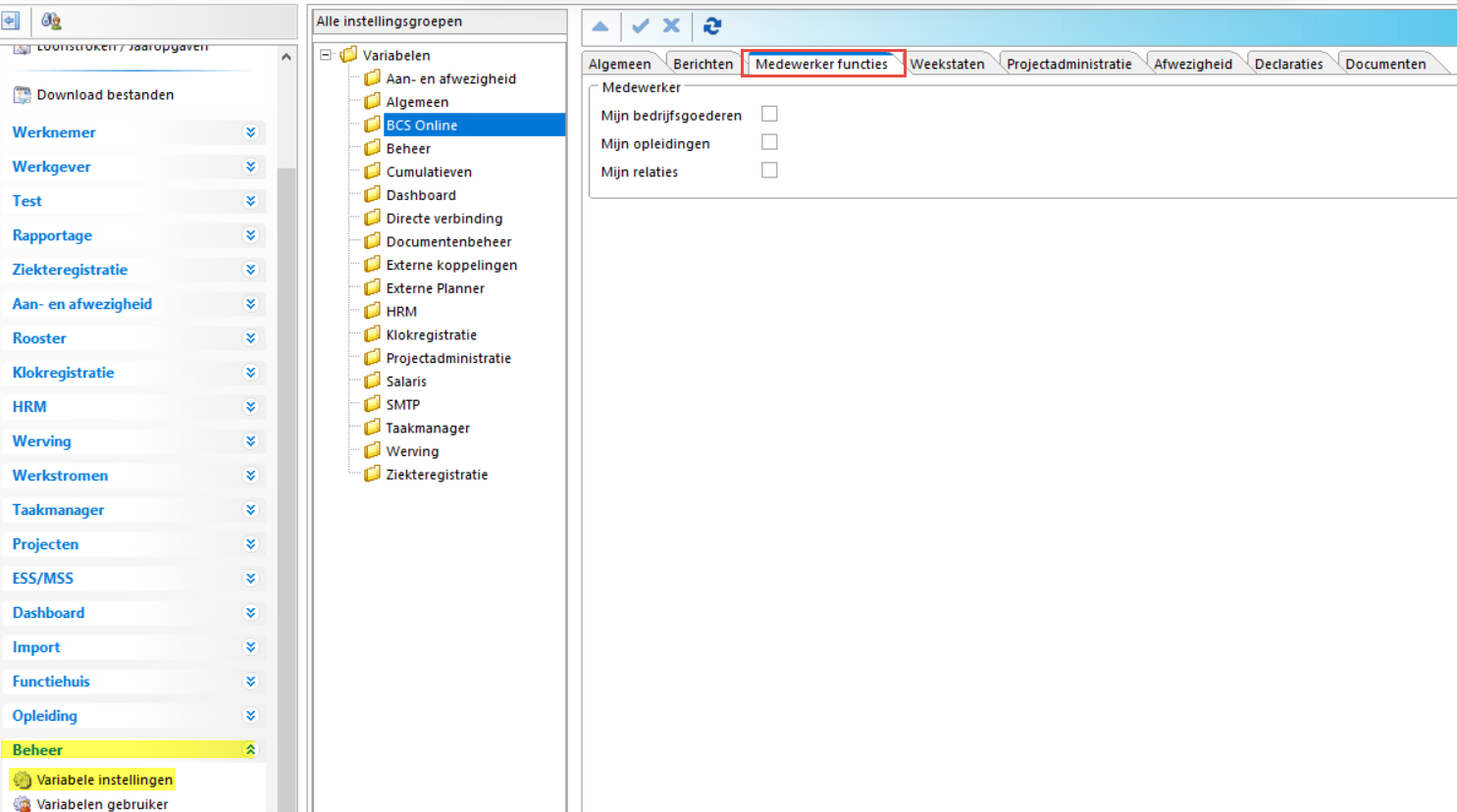Click folder icon next to Salaris
1457x812 pixels.
point(372,381)
